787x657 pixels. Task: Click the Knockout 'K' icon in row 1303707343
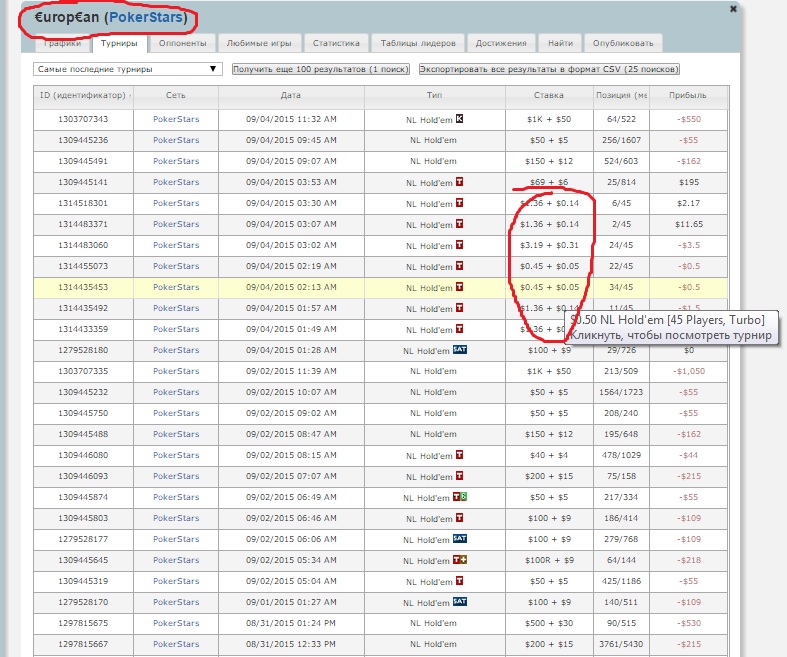click(459, 119)
